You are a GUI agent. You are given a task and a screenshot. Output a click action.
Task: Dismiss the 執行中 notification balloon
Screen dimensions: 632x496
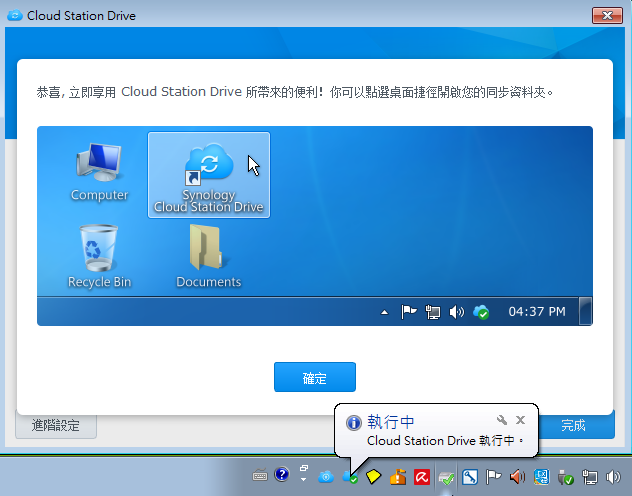coord(520,420)
